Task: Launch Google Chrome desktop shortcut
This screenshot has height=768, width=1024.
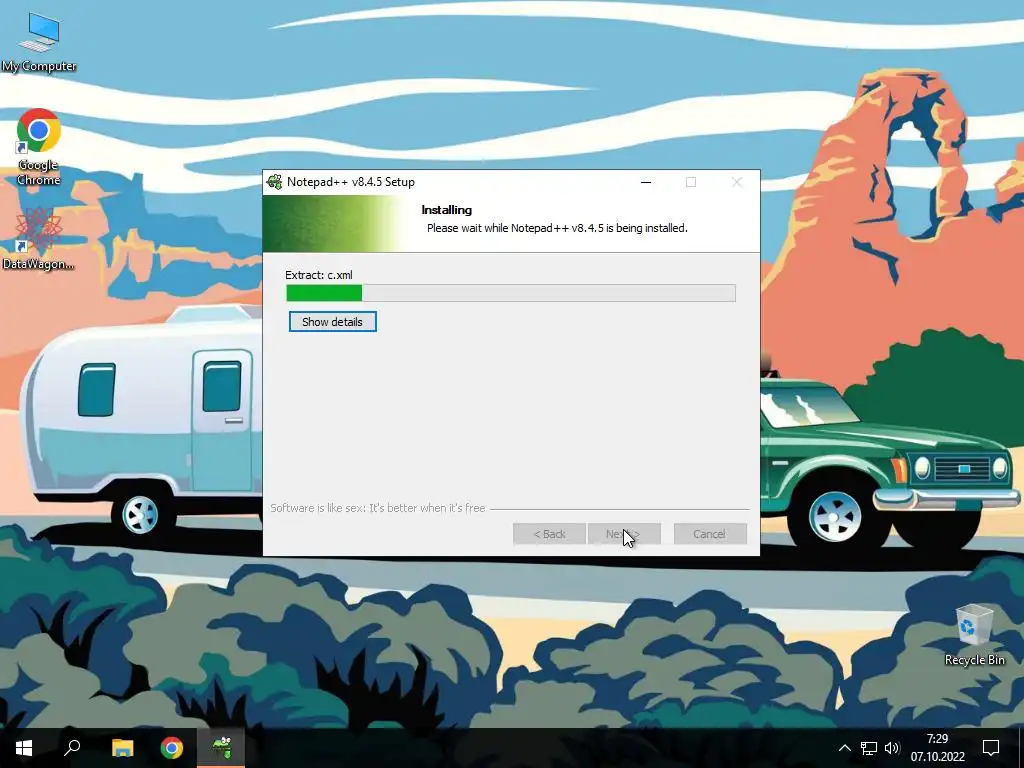Action: (39, 147)
